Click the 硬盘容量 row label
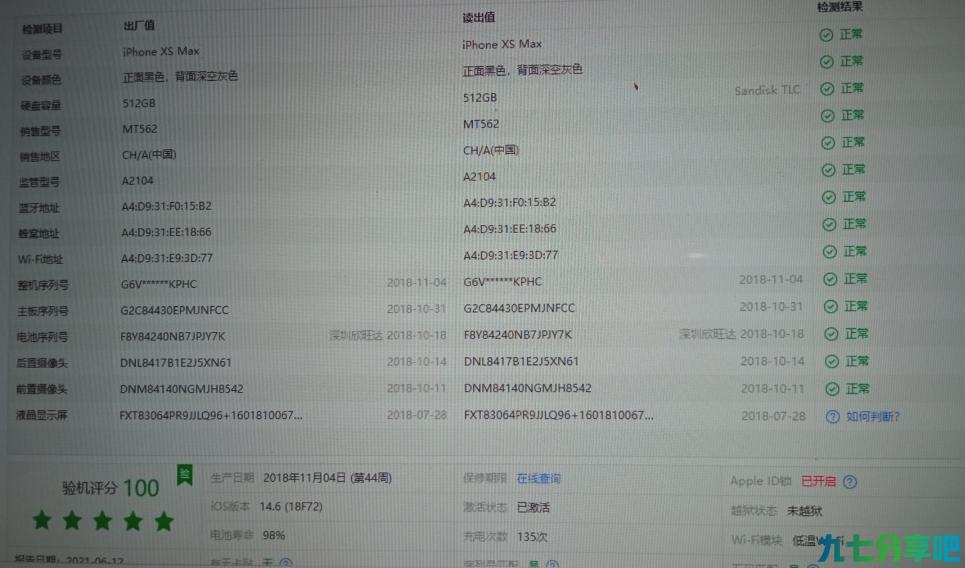The height and width of the screenshot is (568, 965). [41, 106]
